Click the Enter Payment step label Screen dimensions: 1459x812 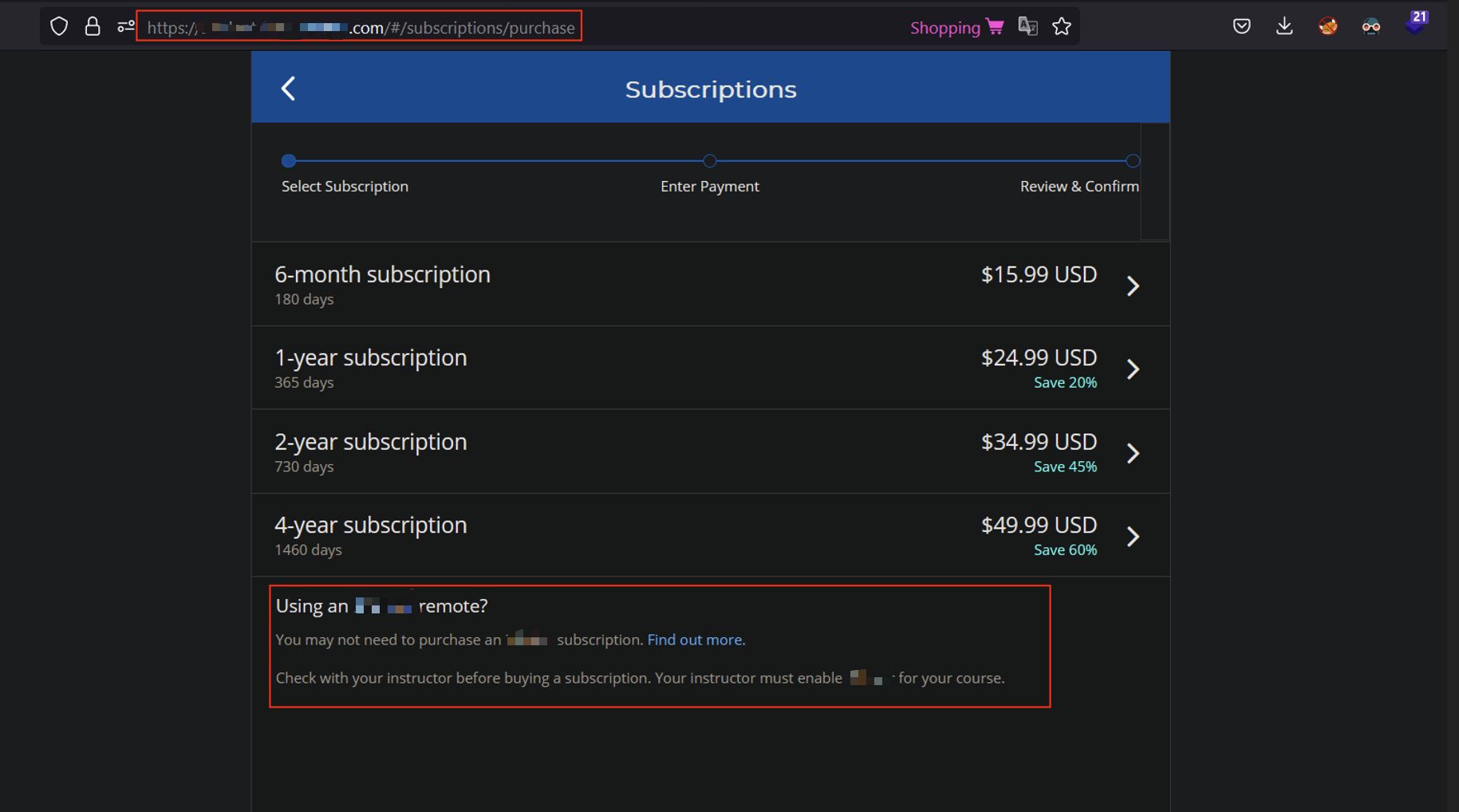(x=709, y=186)
